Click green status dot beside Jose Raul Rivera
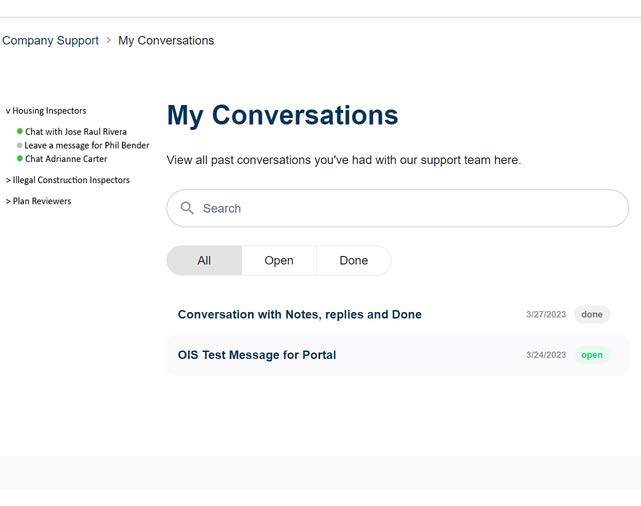 click(19, 131)
